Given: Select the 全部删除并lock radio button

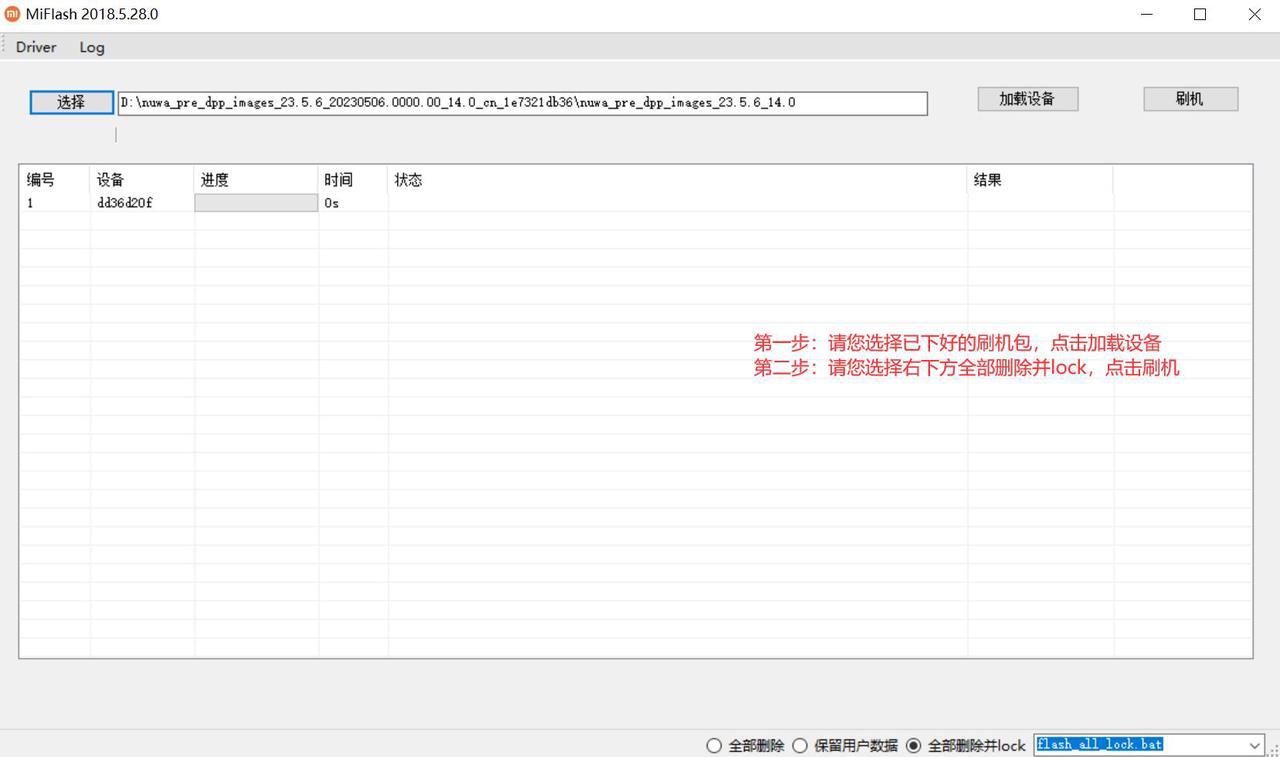Looking at the screenshot, I should [x=913, y=745].
